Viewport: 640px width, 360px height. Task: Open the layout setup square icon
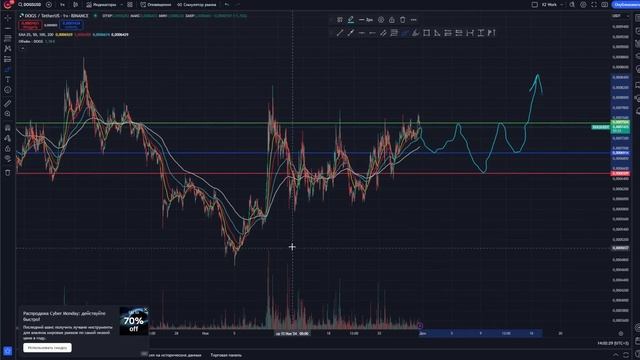(534, 4)
